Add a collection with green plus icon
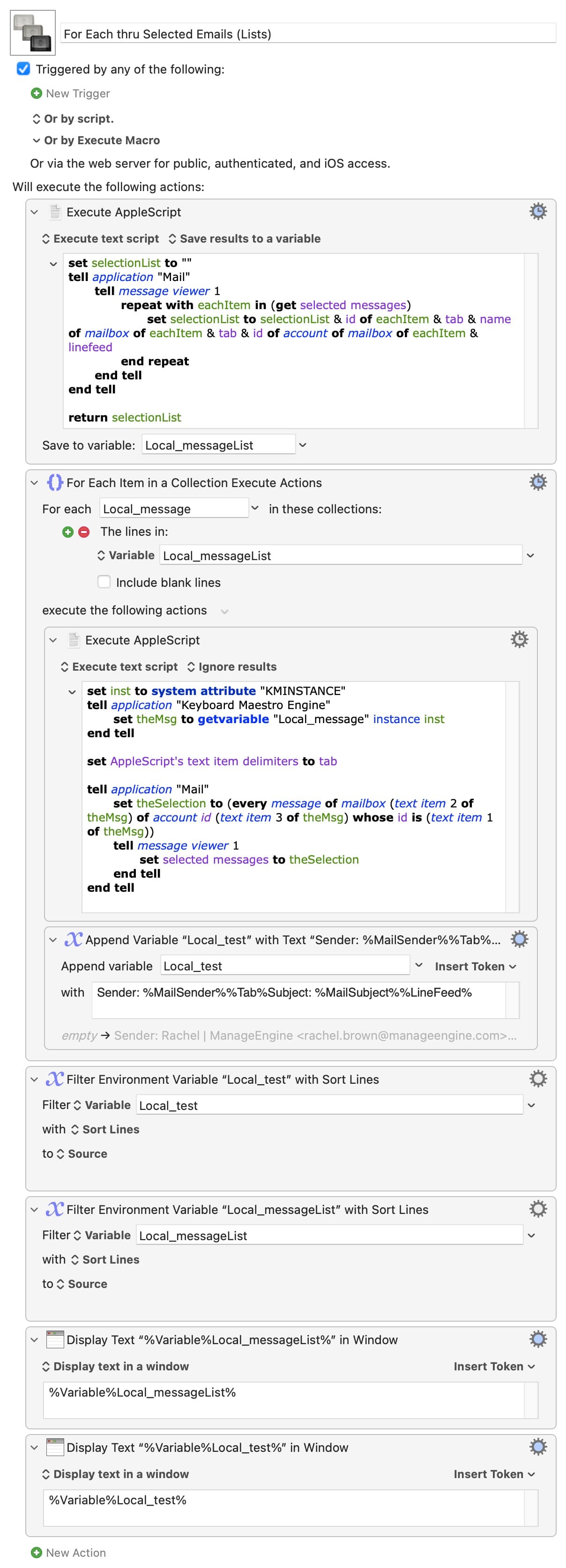This screenshot has height=1568, width=566. point(67,532)
